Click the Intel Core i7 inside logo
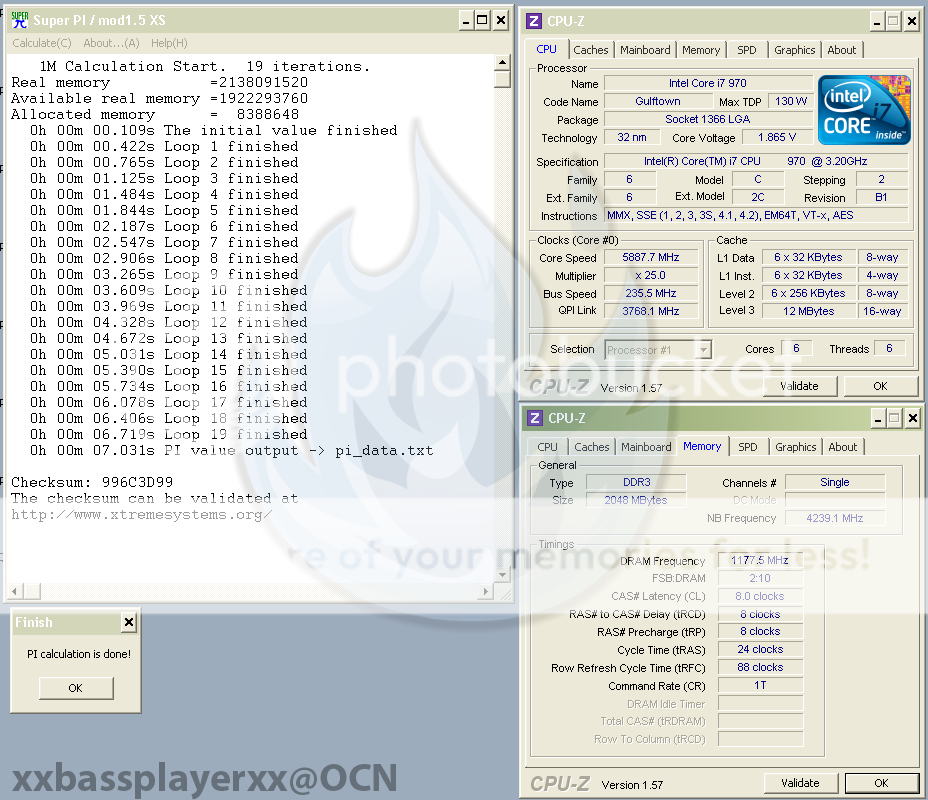928x800 pixels. 864,110
